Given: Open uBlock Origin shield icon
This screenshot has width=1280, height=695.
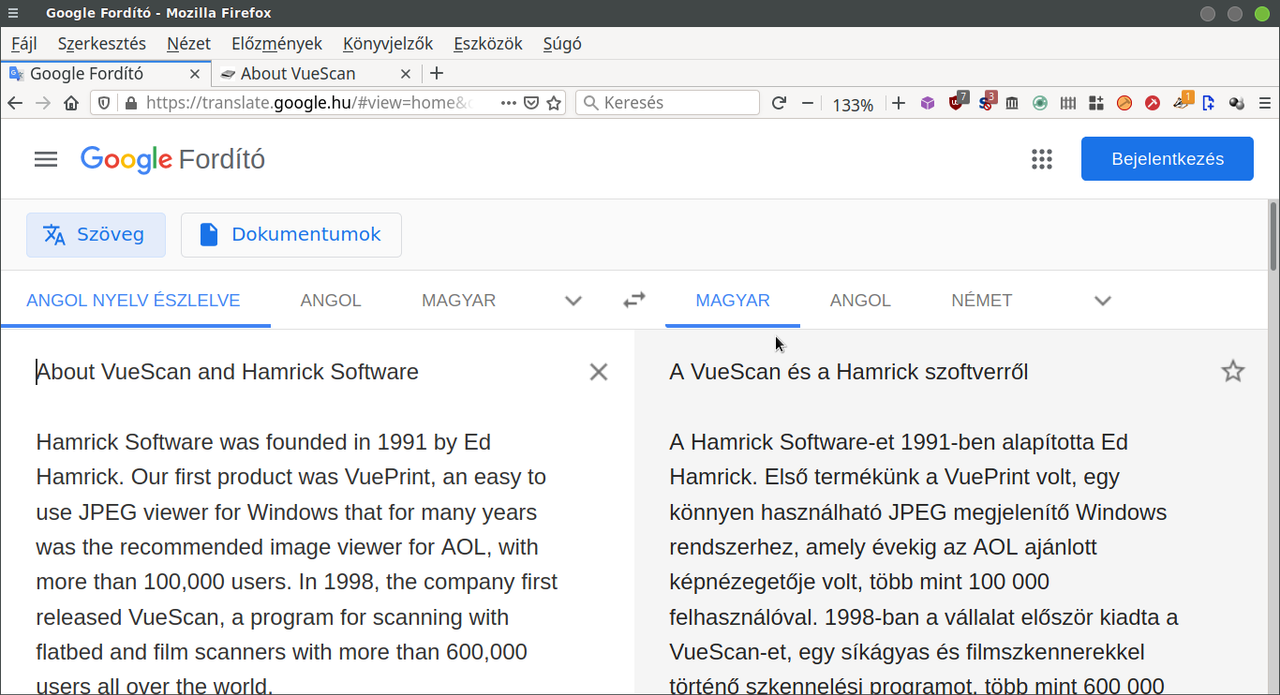Looking at the screenshot, I should [x=957, y=102].
